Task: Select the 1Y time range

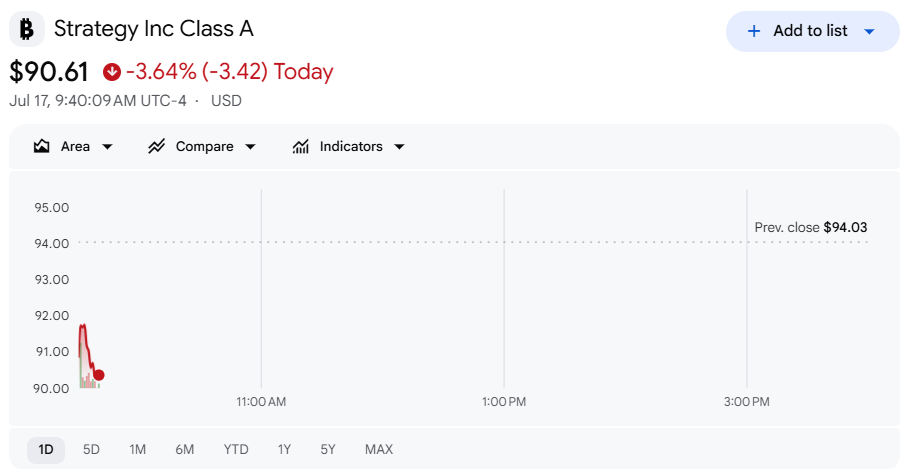Action: (284, 449)
